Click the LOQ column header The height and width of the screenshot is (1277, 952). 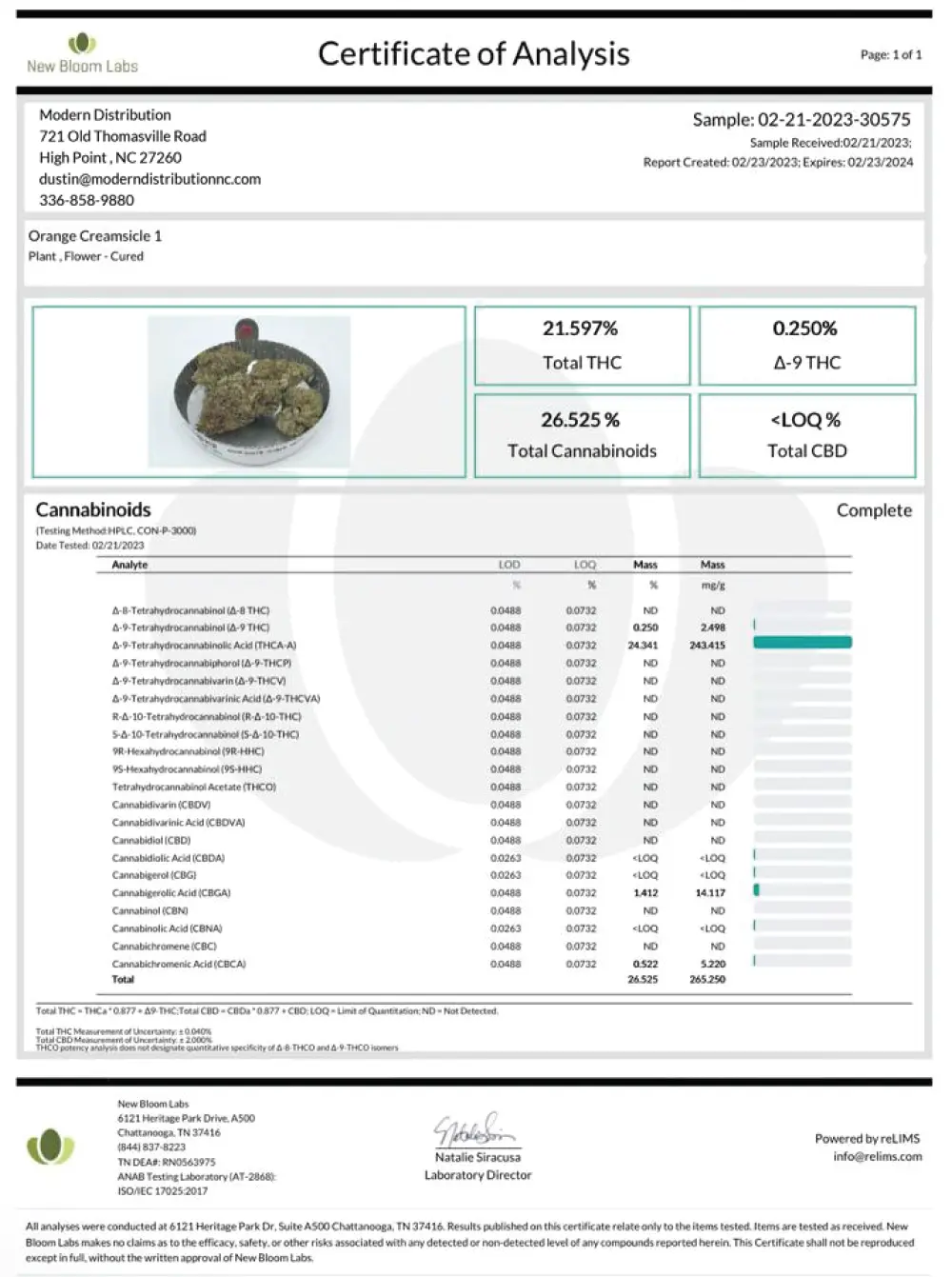click(585, 565)
